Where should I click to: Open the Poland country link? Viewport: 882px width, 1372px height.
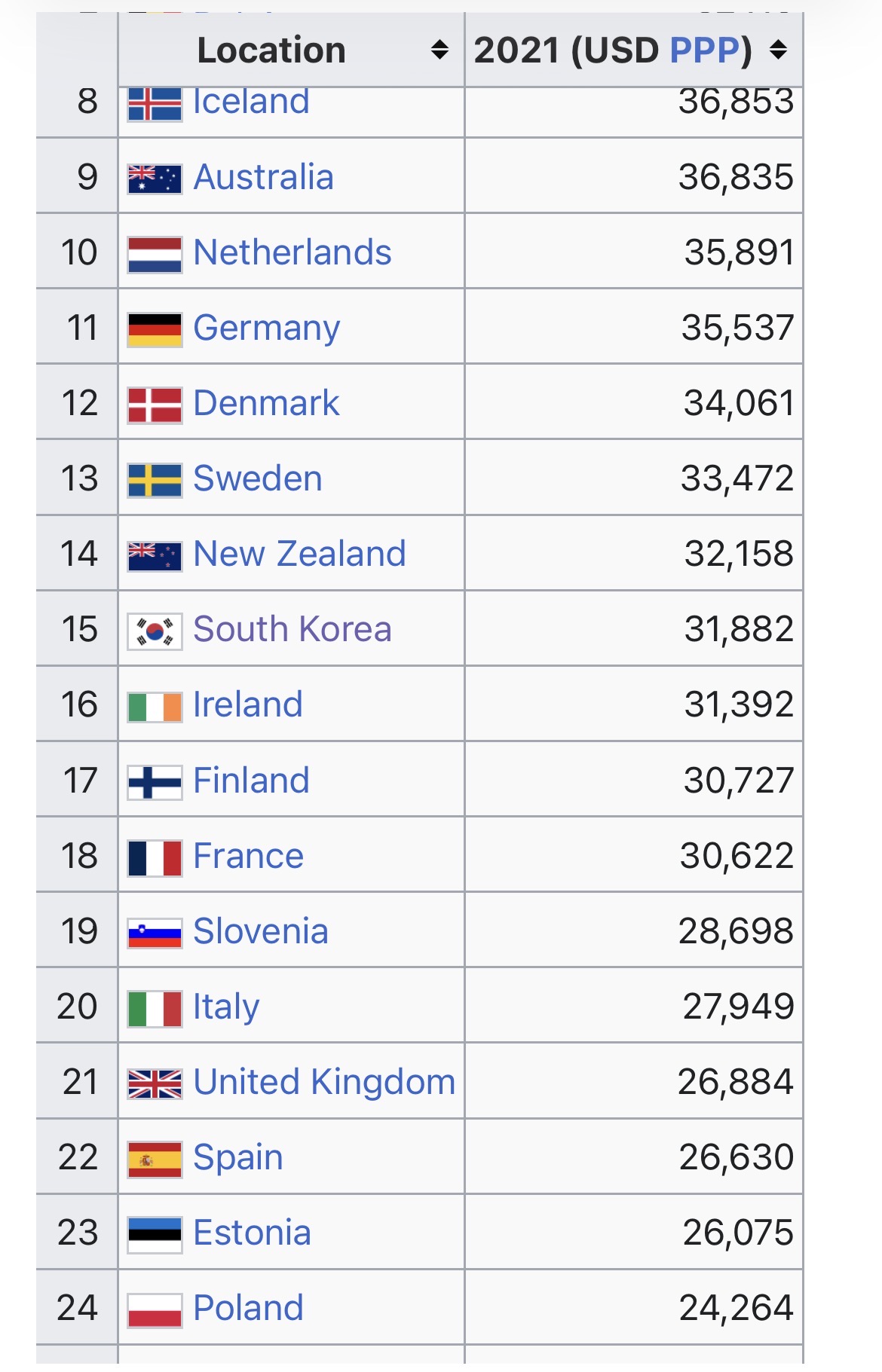[248, 1307]
